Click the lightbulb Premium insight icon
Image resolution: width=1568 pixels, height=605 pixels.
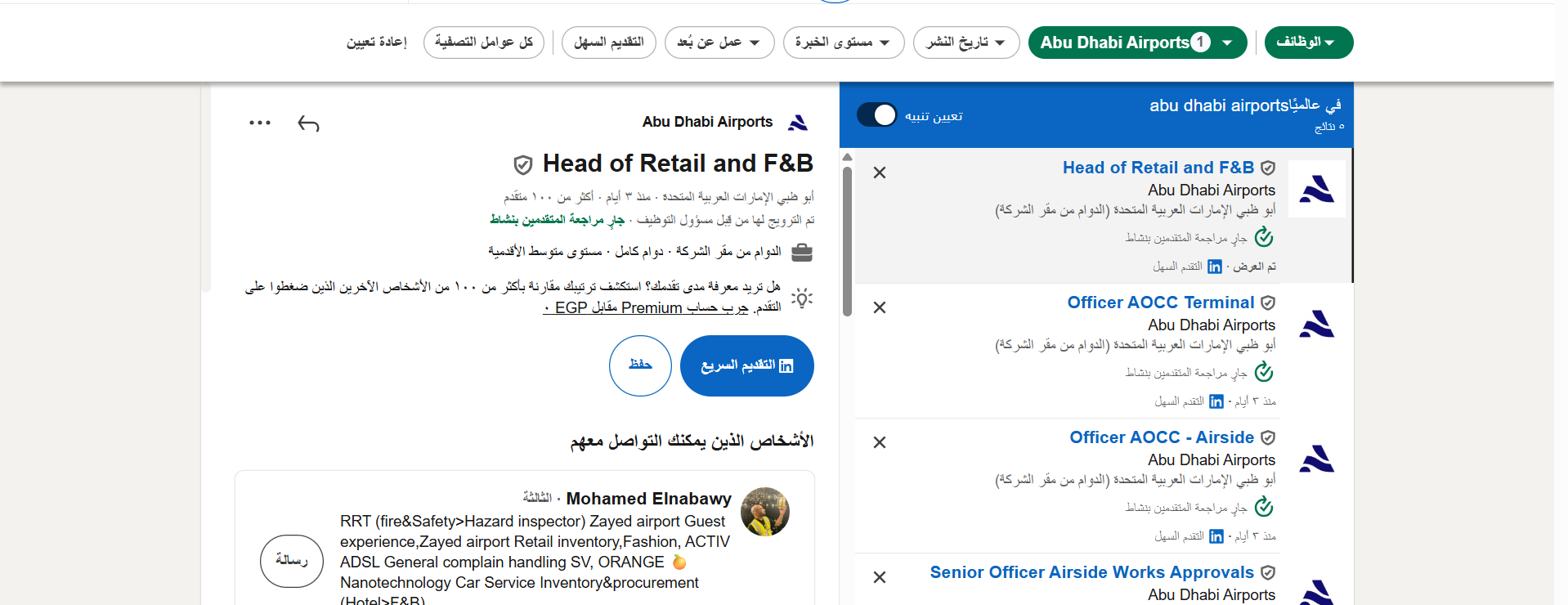[x=802, y=298]
